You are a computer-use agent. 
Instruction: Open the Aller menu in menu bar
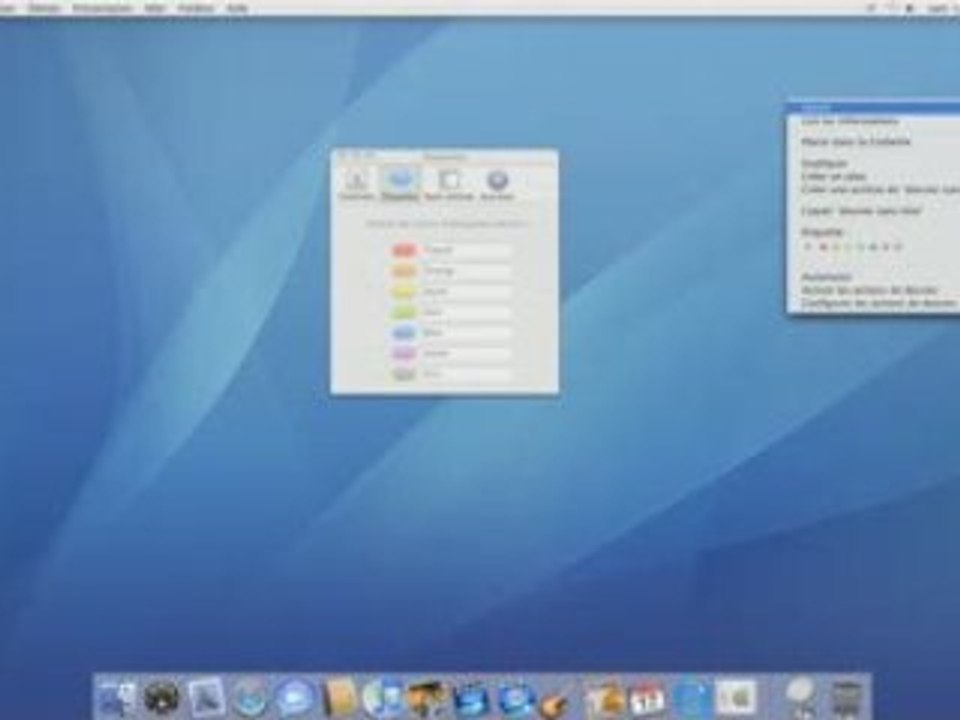(x=156, y=8)
